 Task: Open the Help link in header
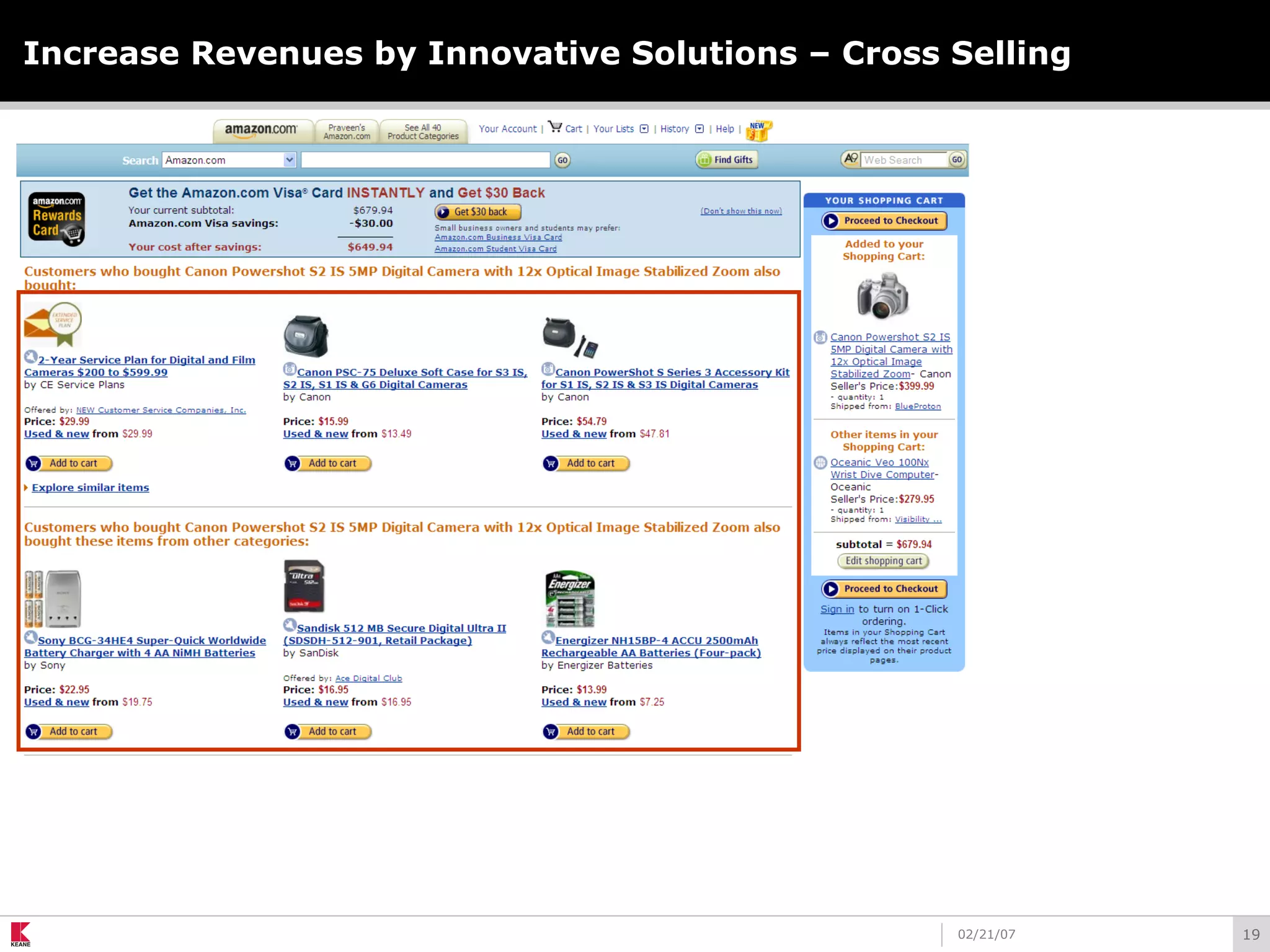[724, 129]
